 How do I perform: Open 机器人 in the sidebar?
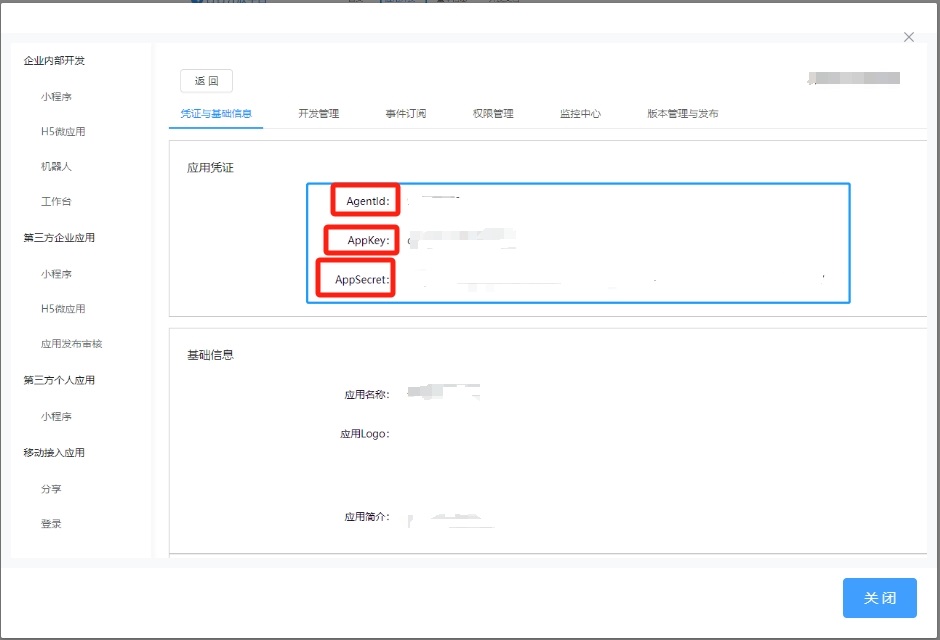click(56, 166)
